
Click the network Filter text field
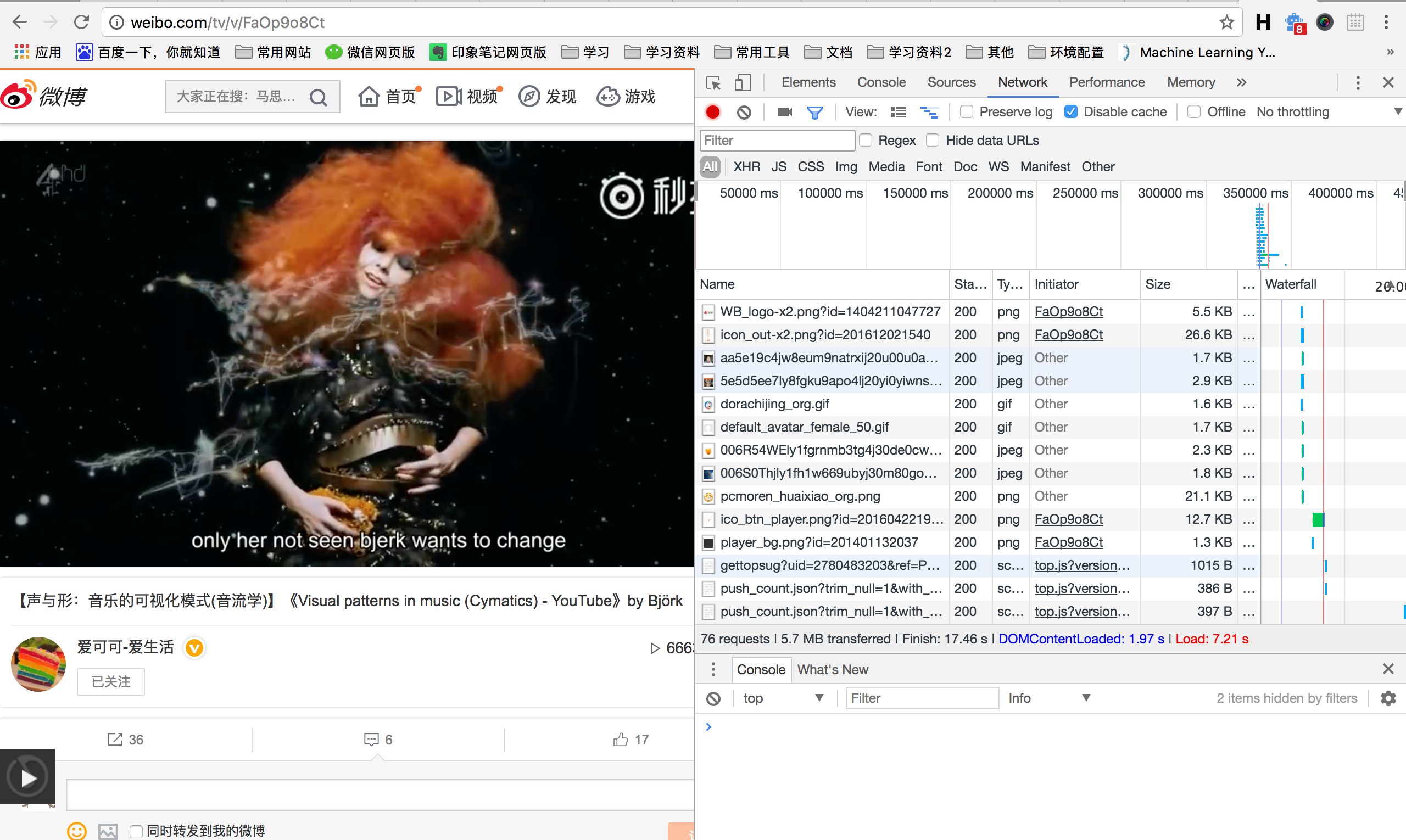(x=777, y=141)
